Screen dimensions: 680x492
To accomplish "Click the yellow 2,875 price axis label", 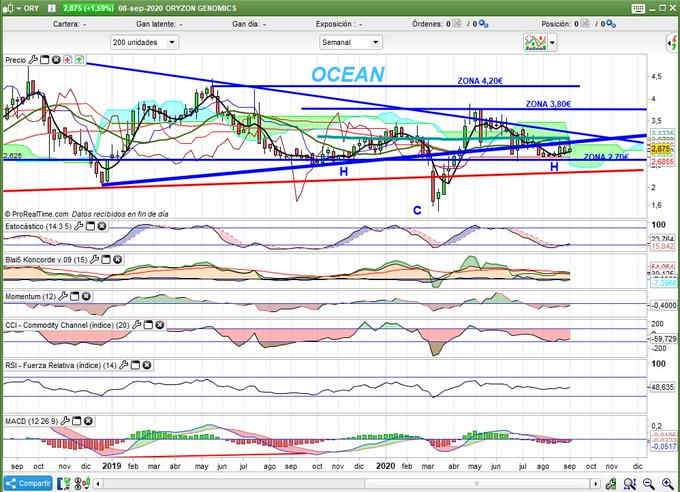I will [x=661, y=148].
